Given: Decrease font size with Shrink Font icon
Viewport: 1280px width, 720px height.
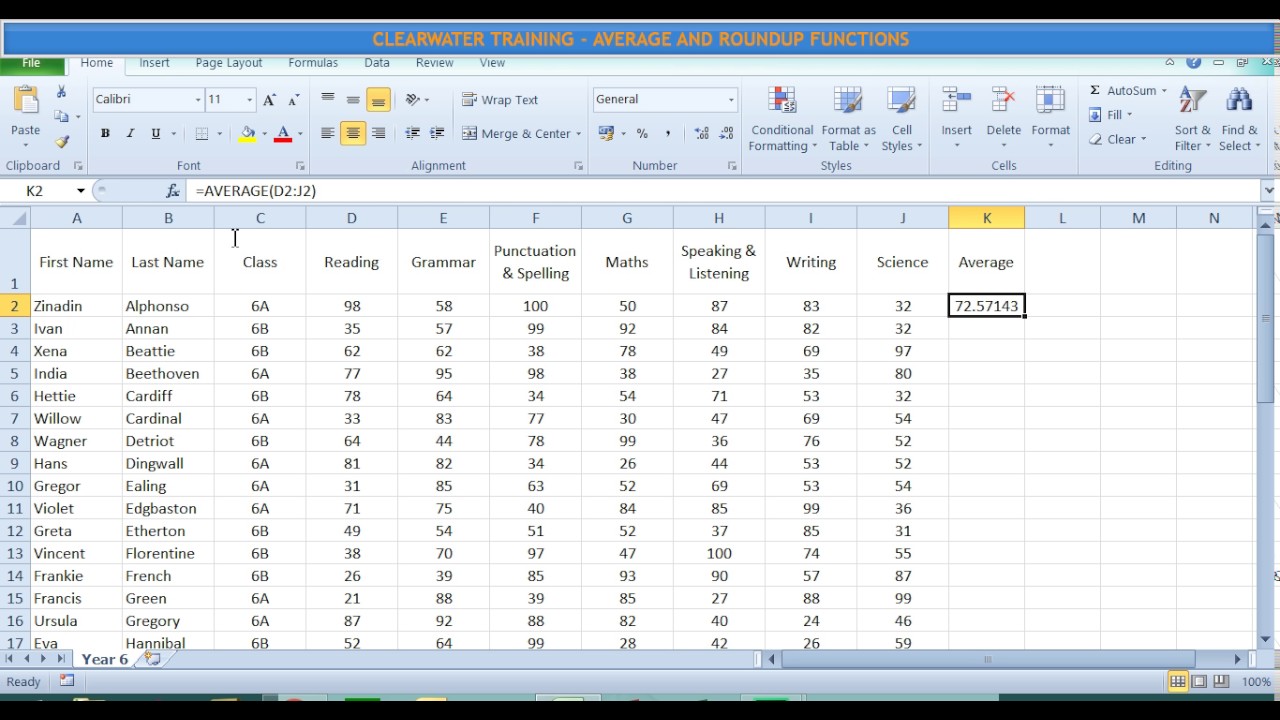Looking at the screenshot, I should [293, 99].
